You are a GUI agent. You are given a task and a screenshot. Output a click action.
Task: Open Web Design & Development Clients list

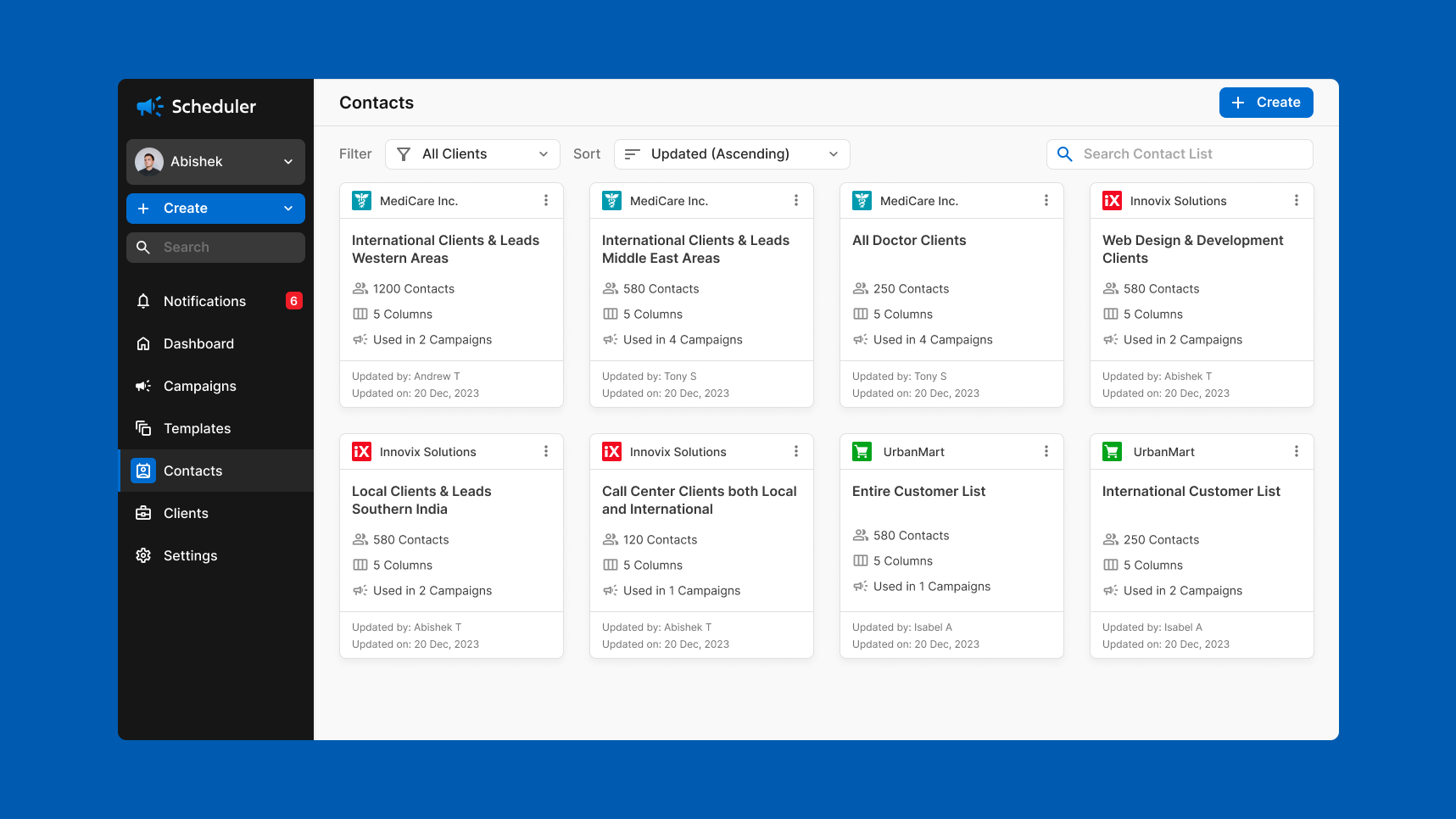tap(1193, 249)
